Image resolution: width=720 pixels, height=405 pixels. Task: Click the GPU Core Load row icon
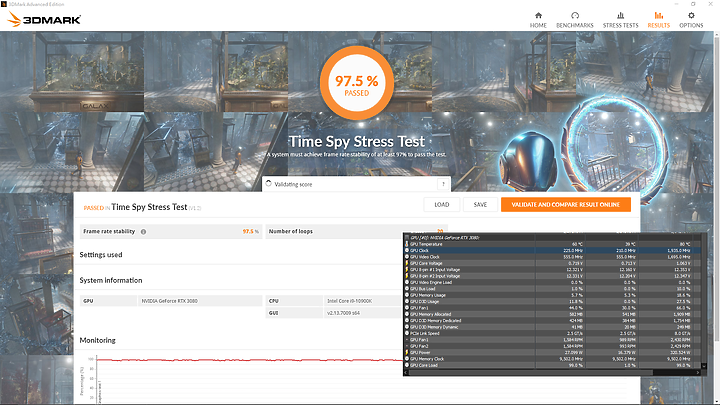(x=407, y=365)
